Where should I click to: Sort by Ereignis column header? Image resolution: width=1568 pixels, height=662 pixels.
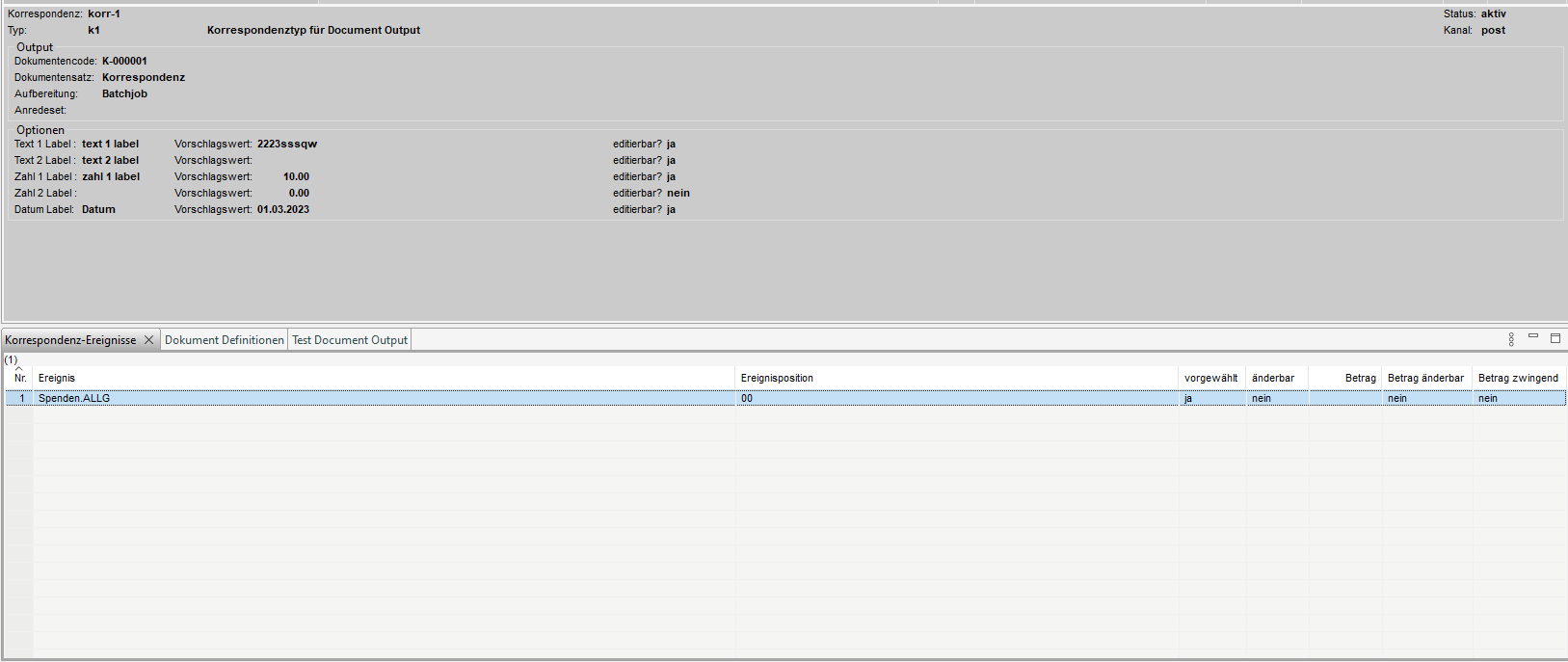point(57,378)
